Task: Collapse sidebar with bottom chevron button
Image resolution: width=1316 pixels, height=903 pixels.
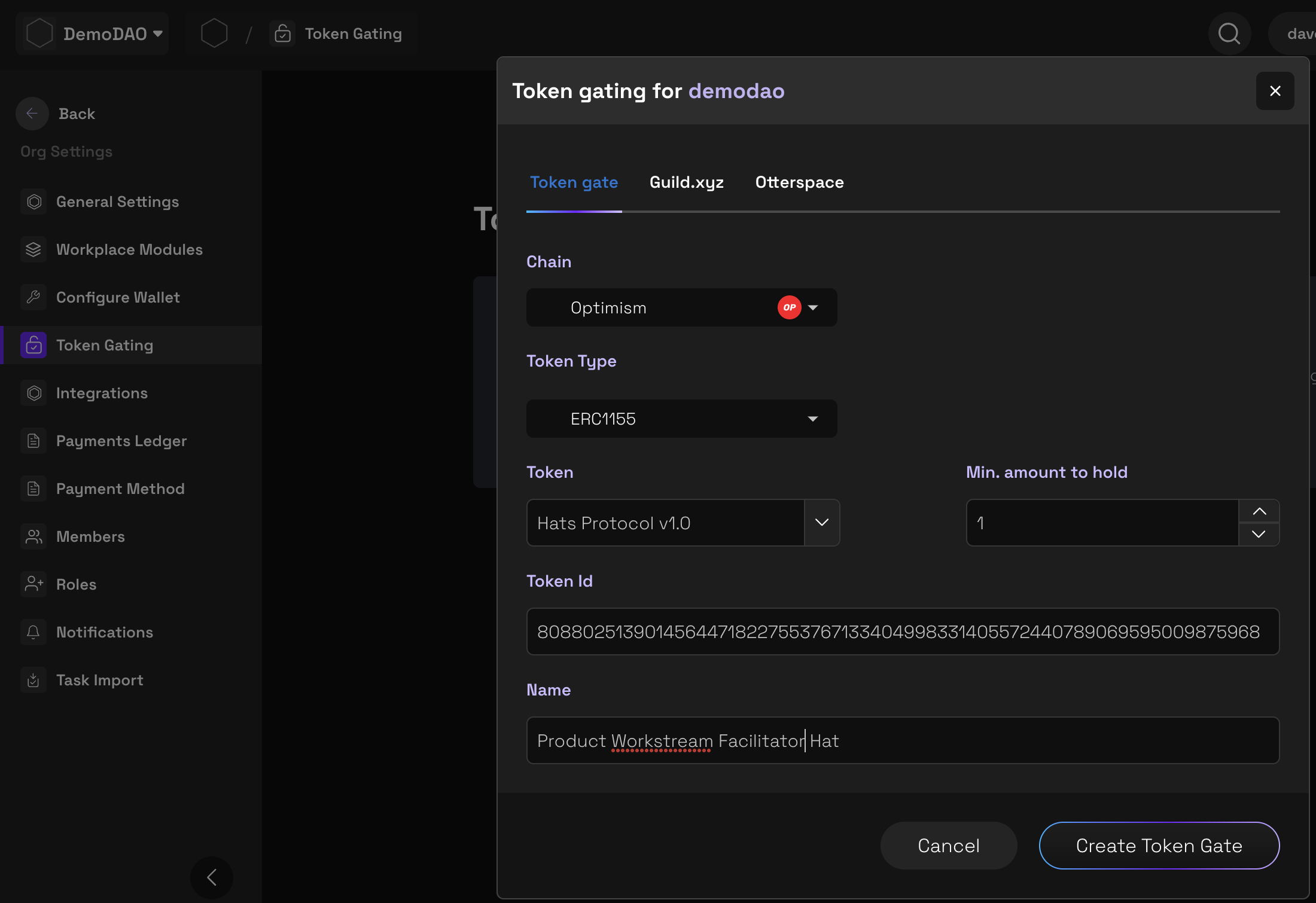Action: tap(212, 877)
